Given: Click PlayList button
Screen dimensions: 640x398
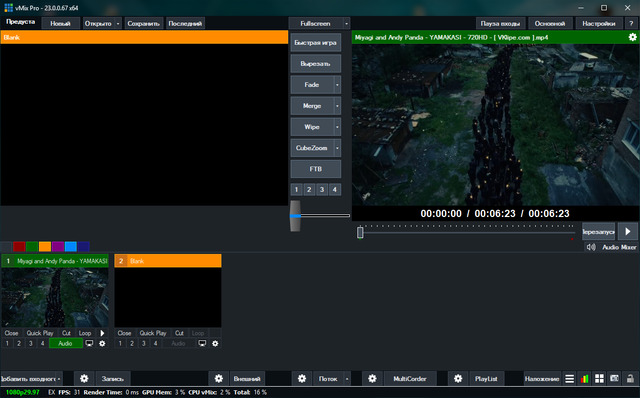Looking at the screenshot, I should coord(486,379).
